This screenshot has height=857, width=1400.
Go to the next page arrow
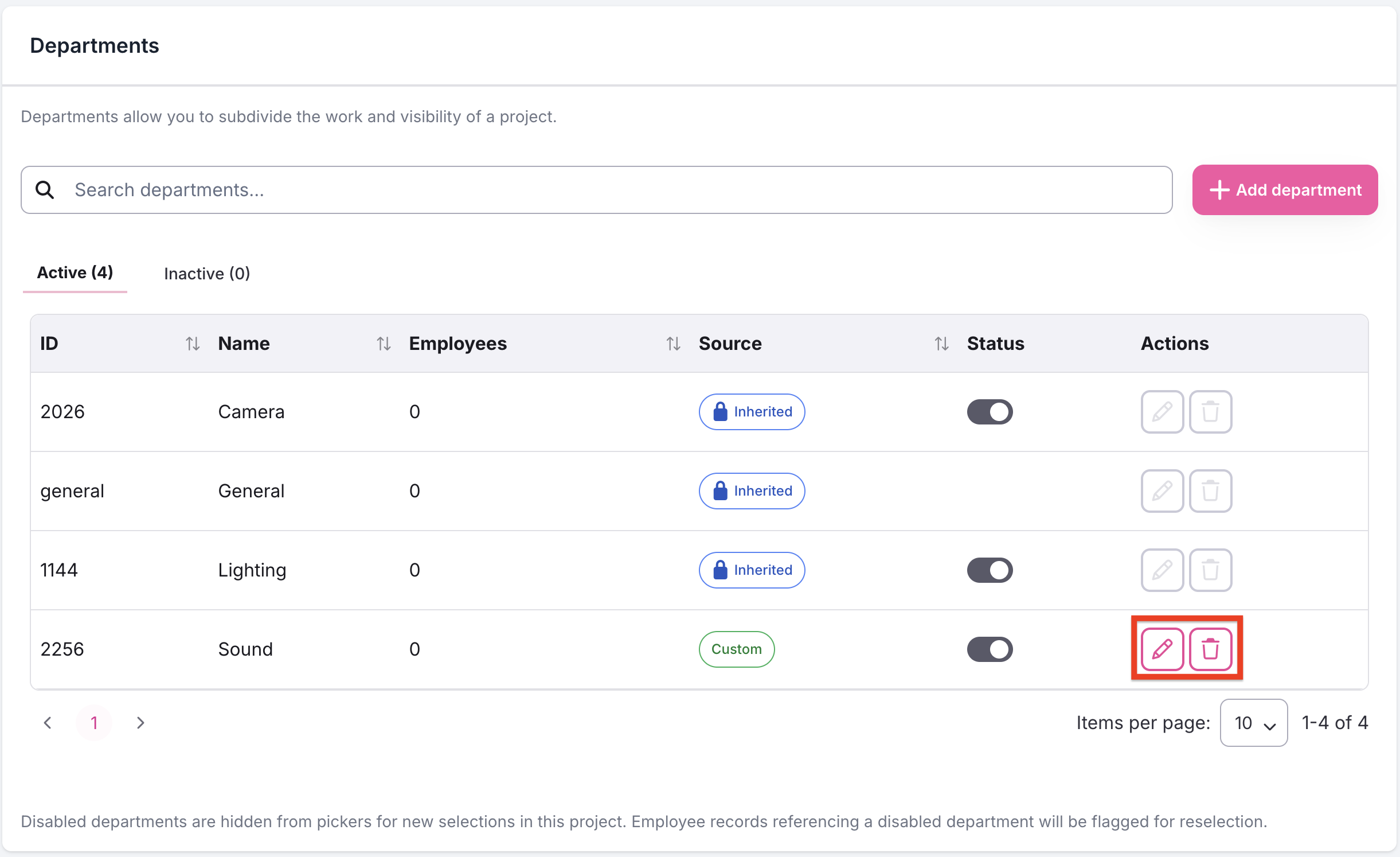pos(140,722)
